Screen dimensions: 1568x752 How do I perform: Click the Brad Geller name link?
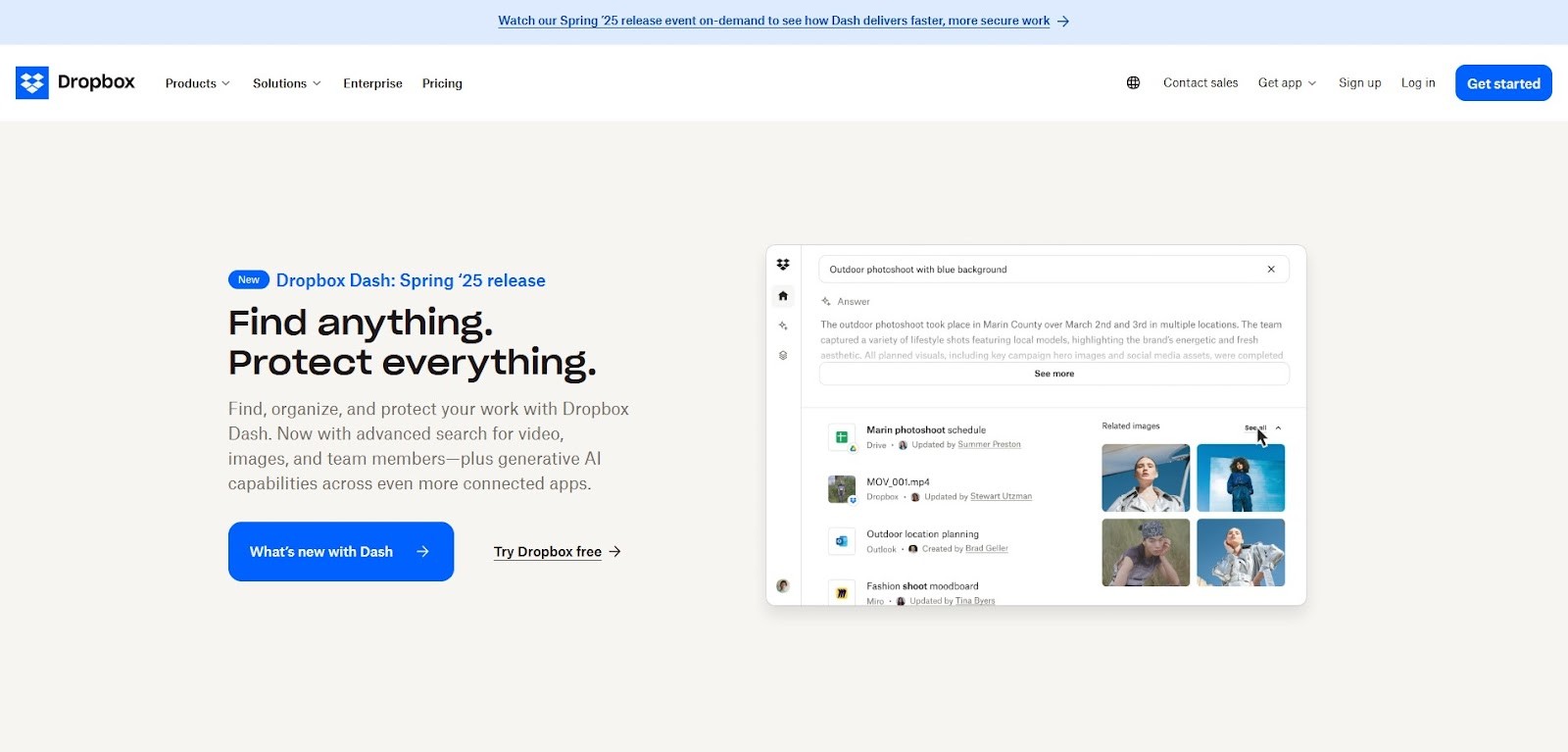(987, 549)
